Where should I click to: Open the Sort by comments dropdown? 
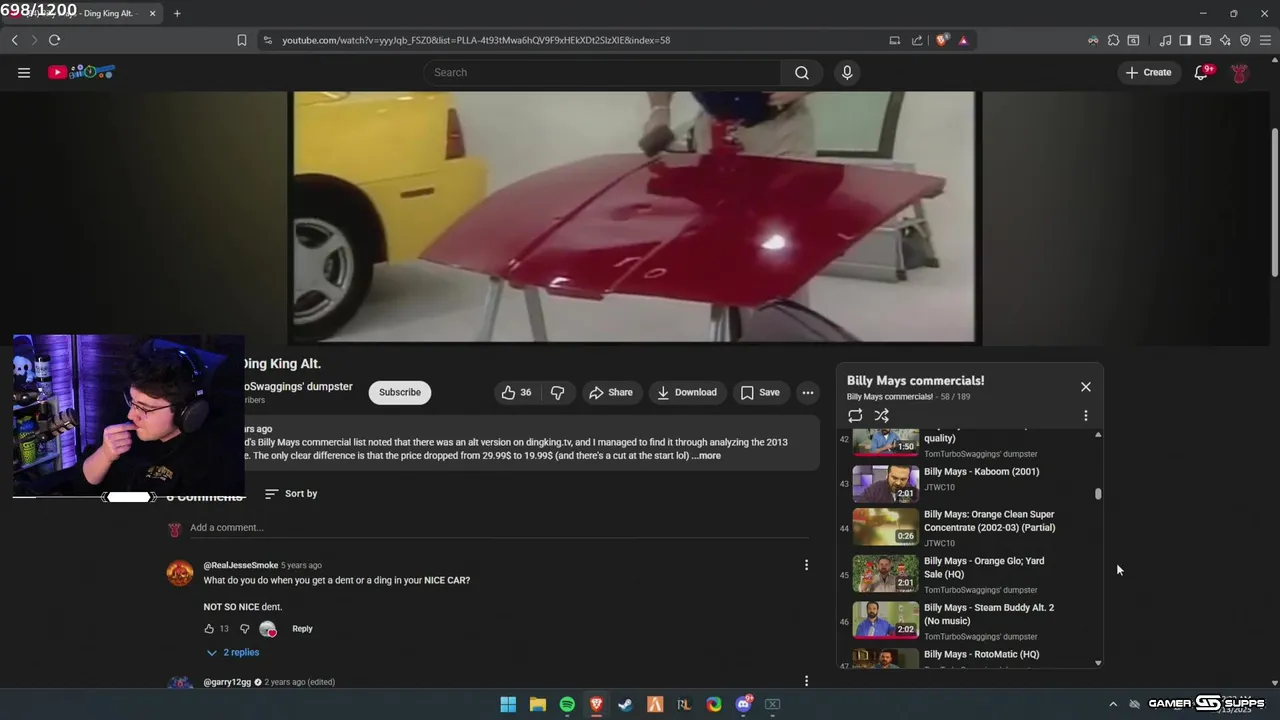tap(291, 493)
